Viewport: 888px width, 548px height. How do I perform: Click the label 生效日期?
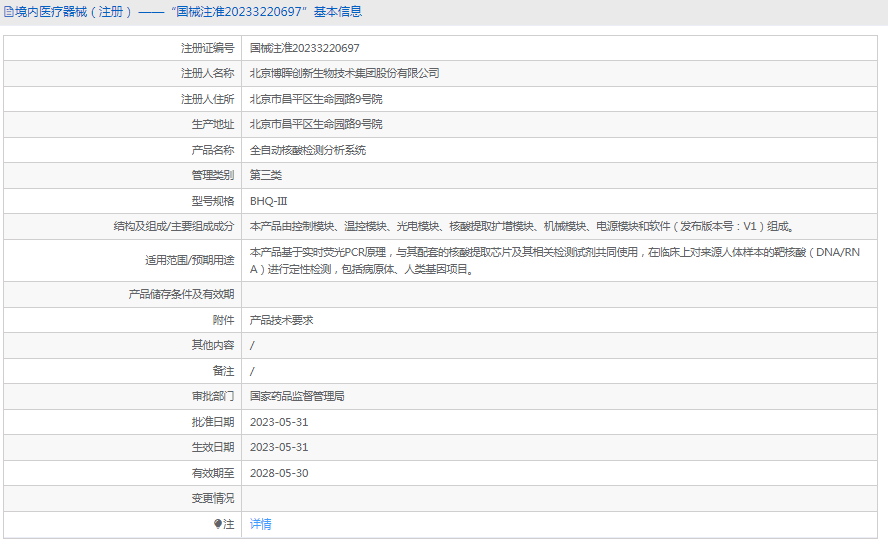pyautogui.click(x=213, y=447)
